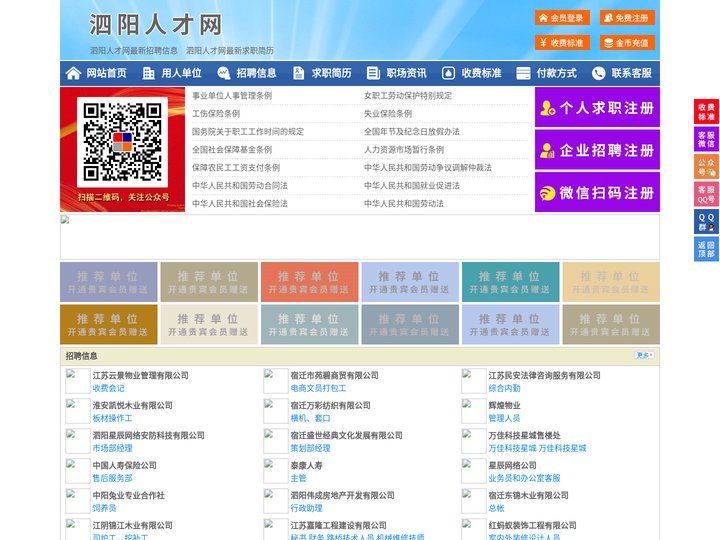Open the 网站首页 menu item
The image size is (720, 540).
point(107,73)
